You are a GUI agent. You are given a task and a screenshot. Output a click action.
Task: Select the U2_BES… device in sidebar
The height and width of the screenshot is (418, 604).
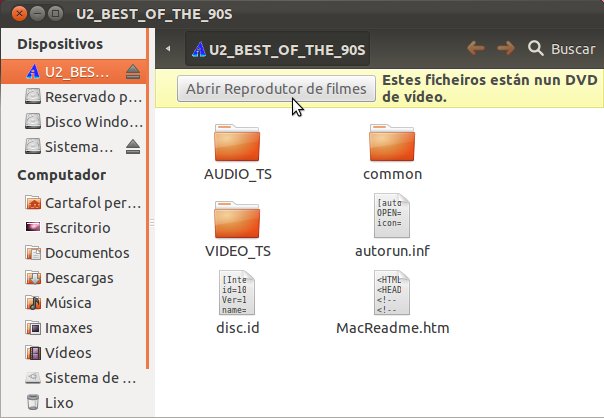point(74,72)
